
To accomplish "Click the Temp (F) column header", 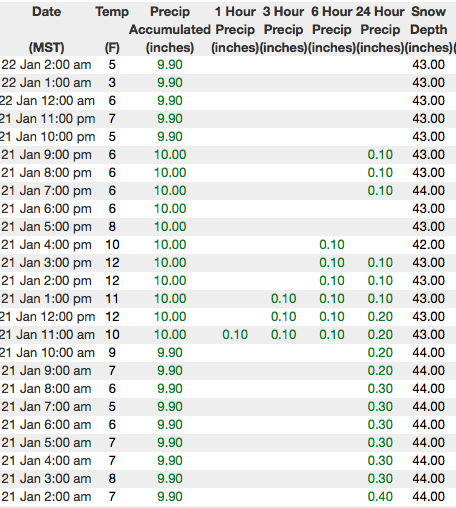I will click(x=112, y=29).
